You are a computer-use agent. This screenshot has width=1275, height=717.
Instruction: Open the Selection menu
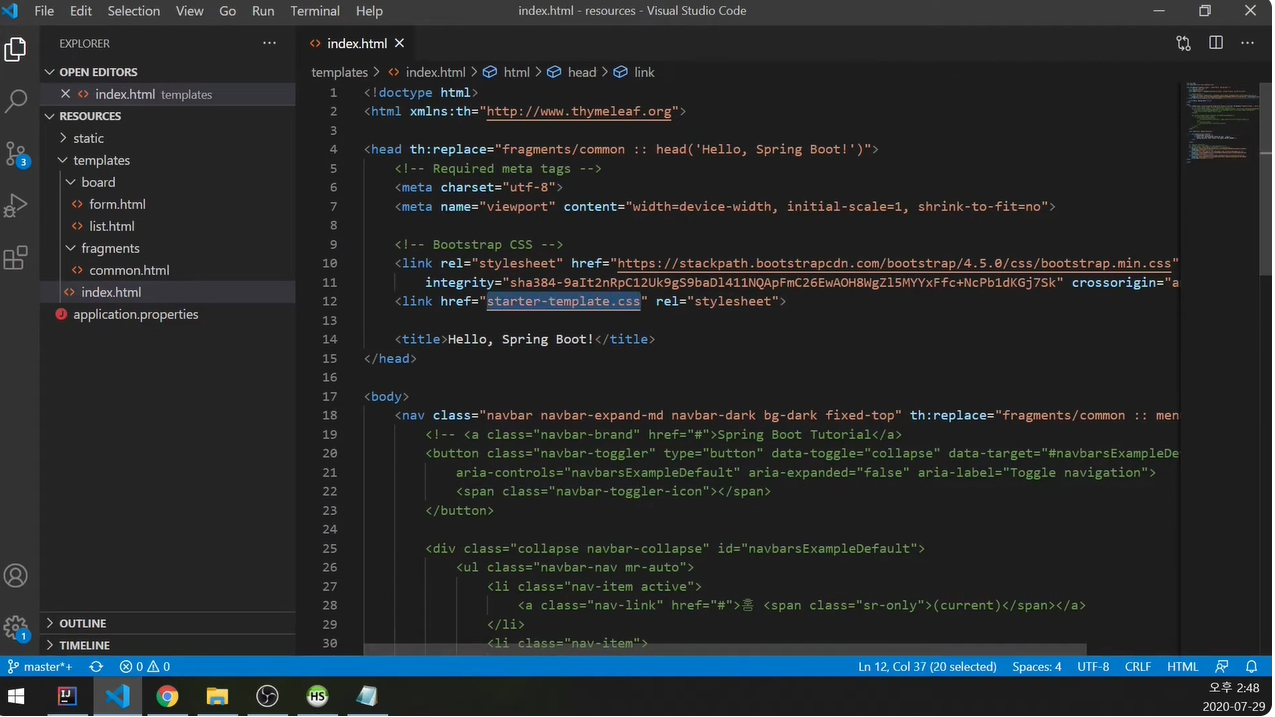pyautogui.click(x=134, y=11)
